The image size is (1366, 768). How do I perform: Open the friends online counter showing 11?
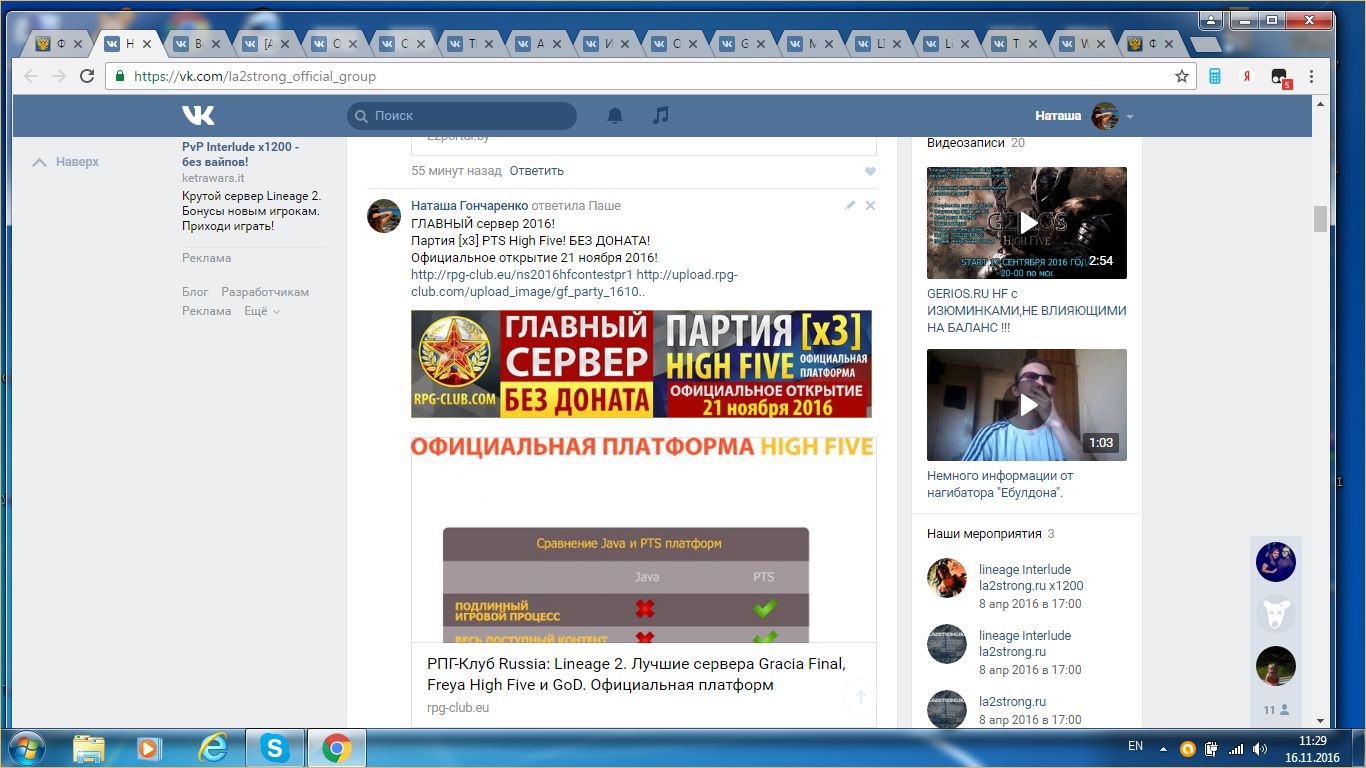[1276, 710]
